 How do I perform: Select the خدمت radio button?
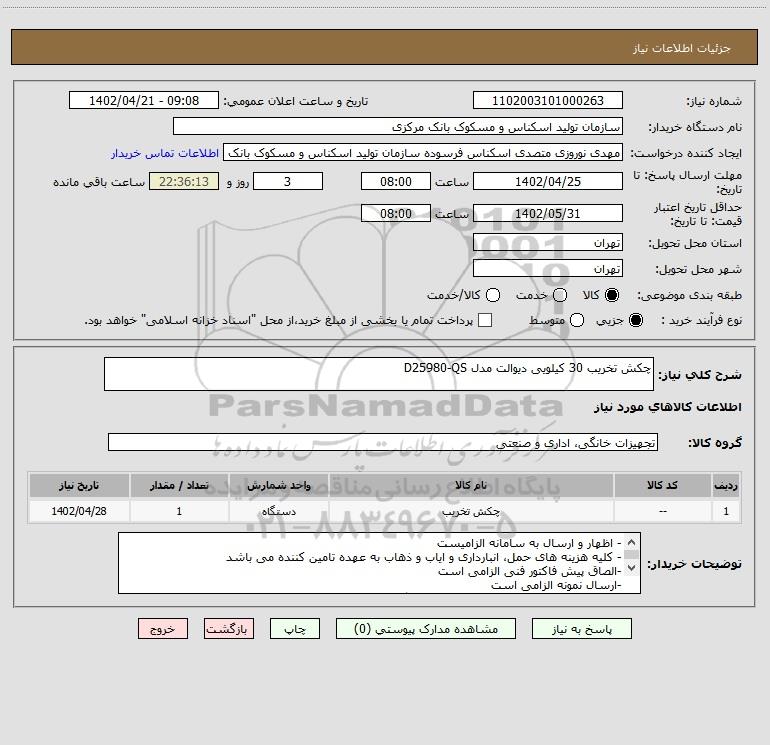560,295
